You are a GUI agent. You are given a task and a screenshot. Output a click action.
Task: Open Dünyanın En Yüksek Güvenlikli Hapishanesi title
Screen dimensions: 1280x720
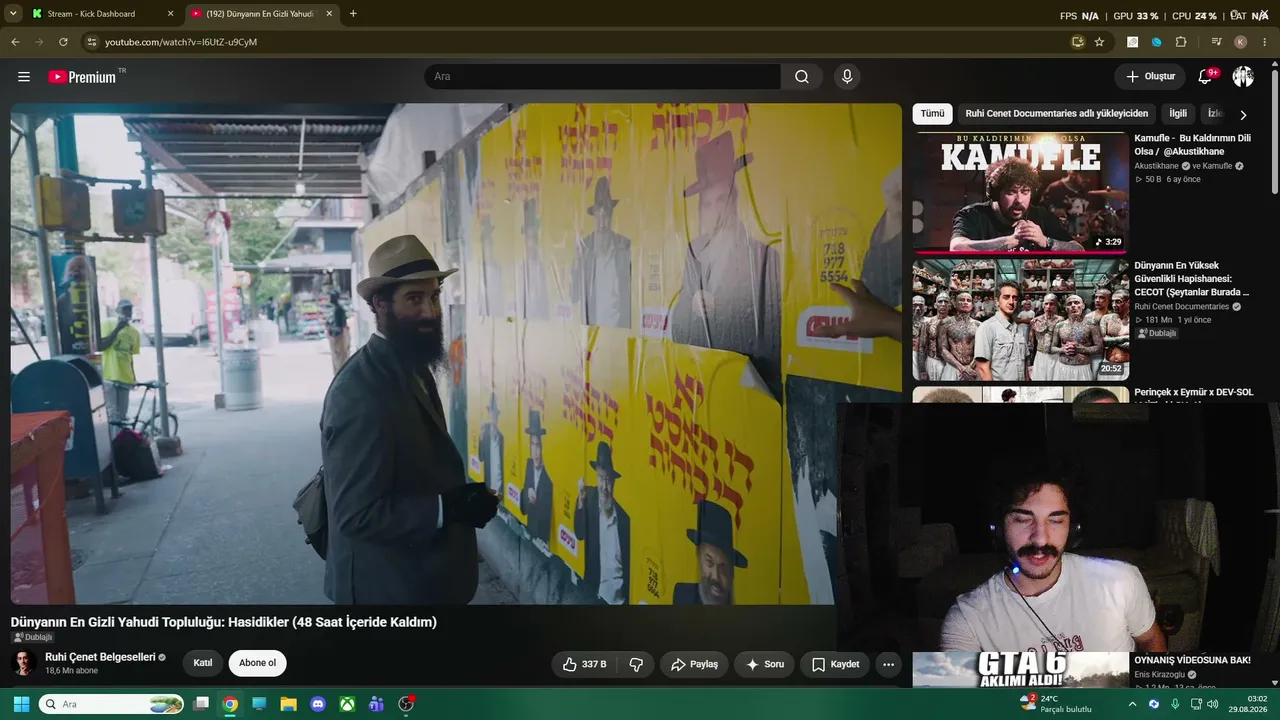(1192, 279)
